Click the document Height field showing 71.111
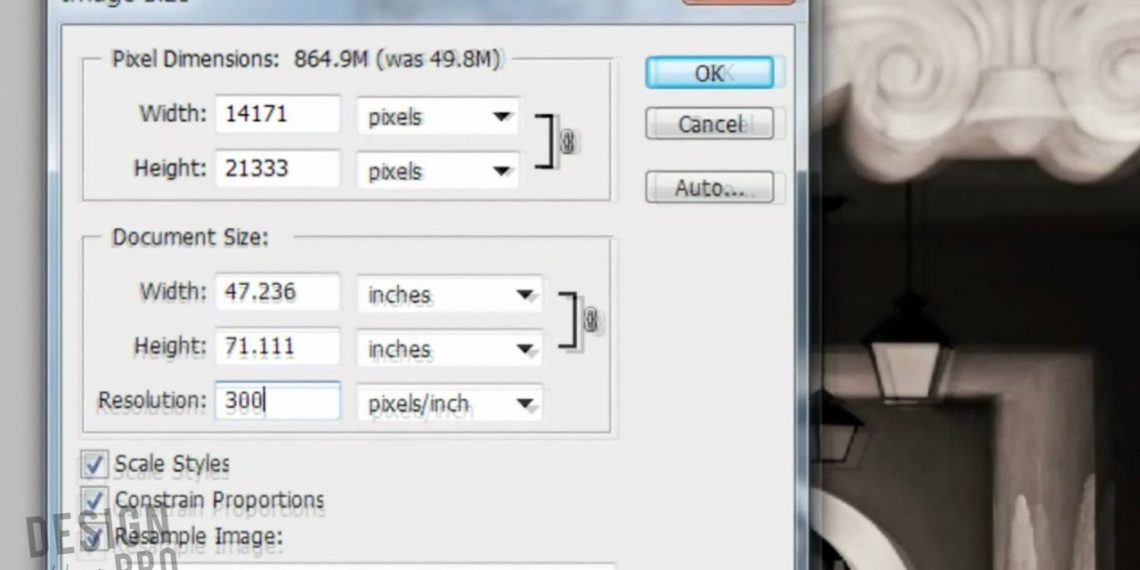This screenshot has height=570, width=1140. coord(277,347)
